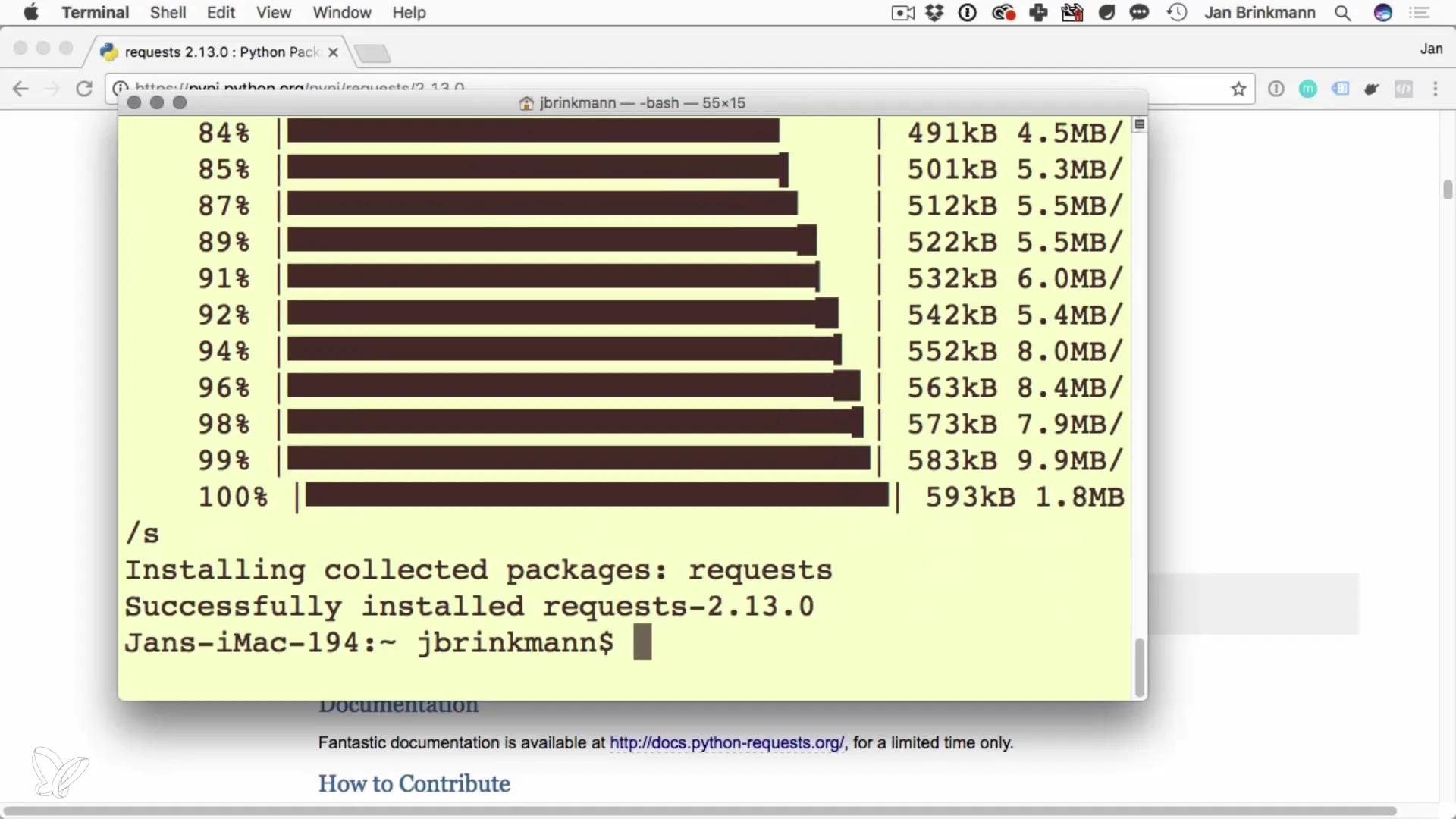
Task: Click the How to Contribute heading
Action: (x=414, y=783)
